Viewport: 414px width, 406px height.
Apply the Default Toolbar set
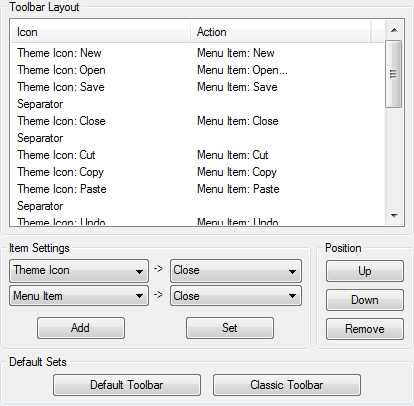127,385
